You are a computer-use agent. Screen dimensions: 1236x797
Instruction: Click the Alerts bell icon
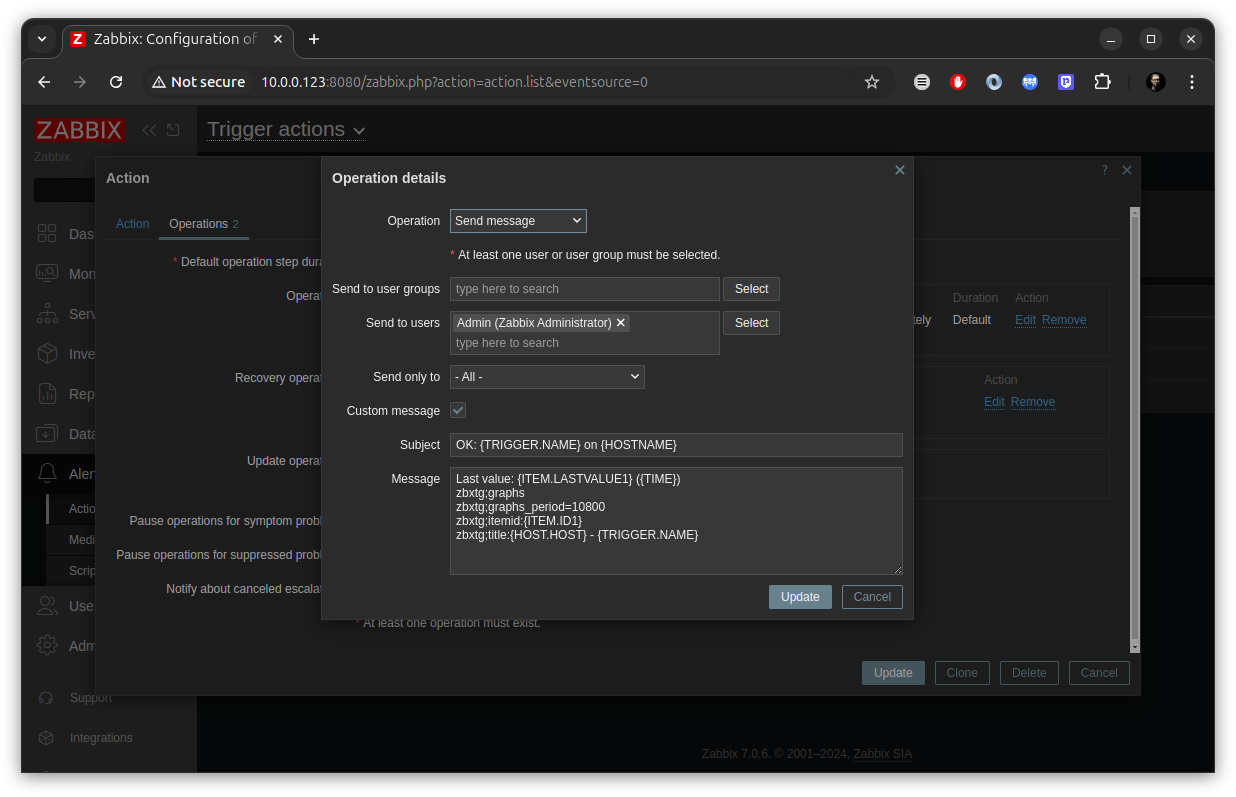pyautogui.click(x=47, y=473)
